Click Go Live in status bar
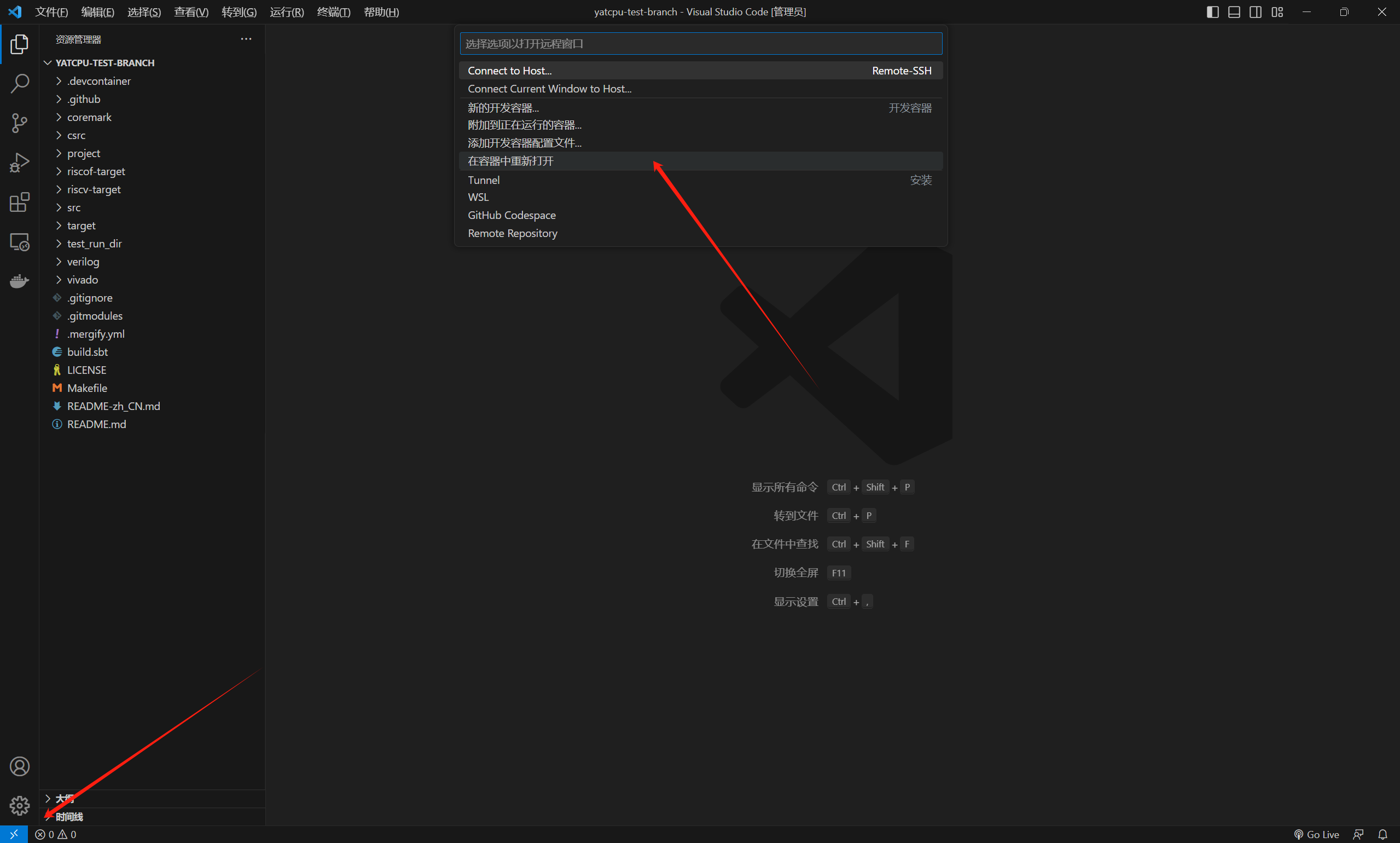Viewport: 1400px width, 843px height. click(1316, 834)
